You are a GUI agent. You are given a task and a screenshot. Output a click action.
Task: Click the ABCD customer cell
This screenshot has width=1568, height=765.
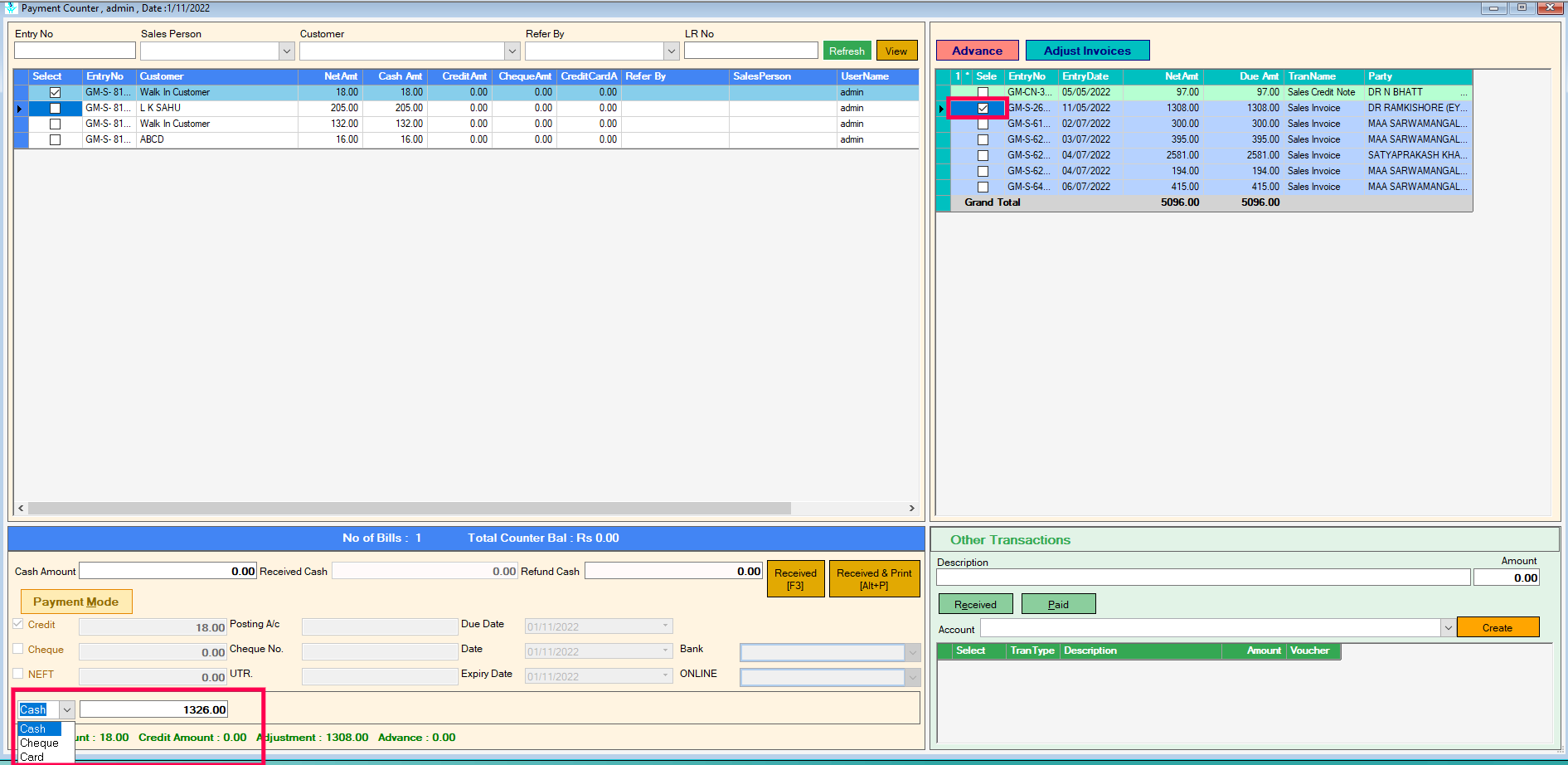point(217,139)
